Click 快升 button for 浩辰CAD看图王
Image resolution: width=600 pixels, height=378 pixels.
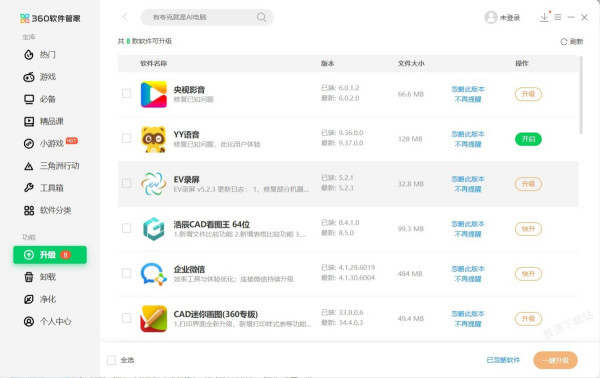click(x=528, y=229)
